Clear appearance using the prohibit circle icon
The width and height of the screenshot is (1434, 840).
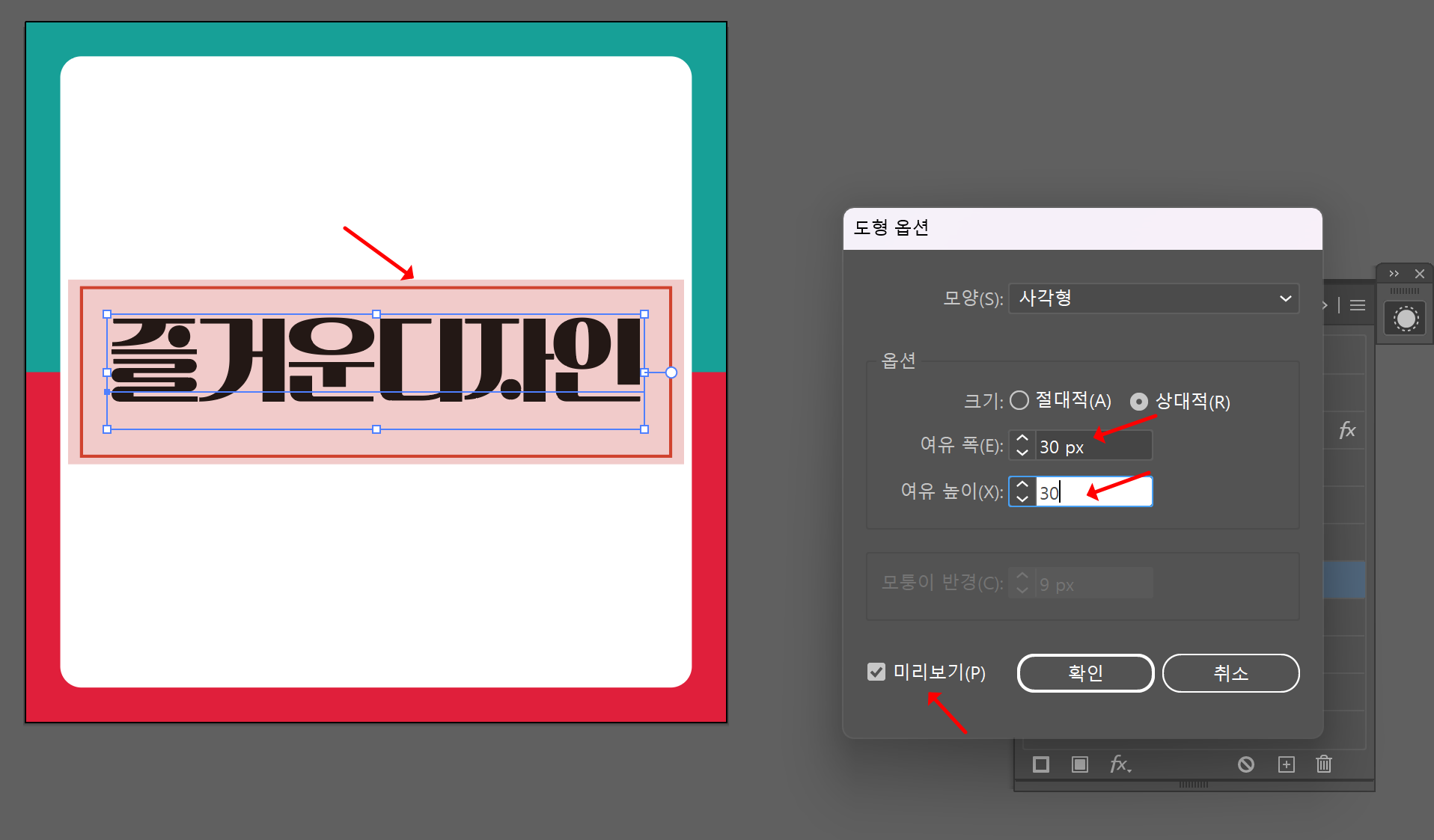pyautogui.click(x=1245, y=764)
